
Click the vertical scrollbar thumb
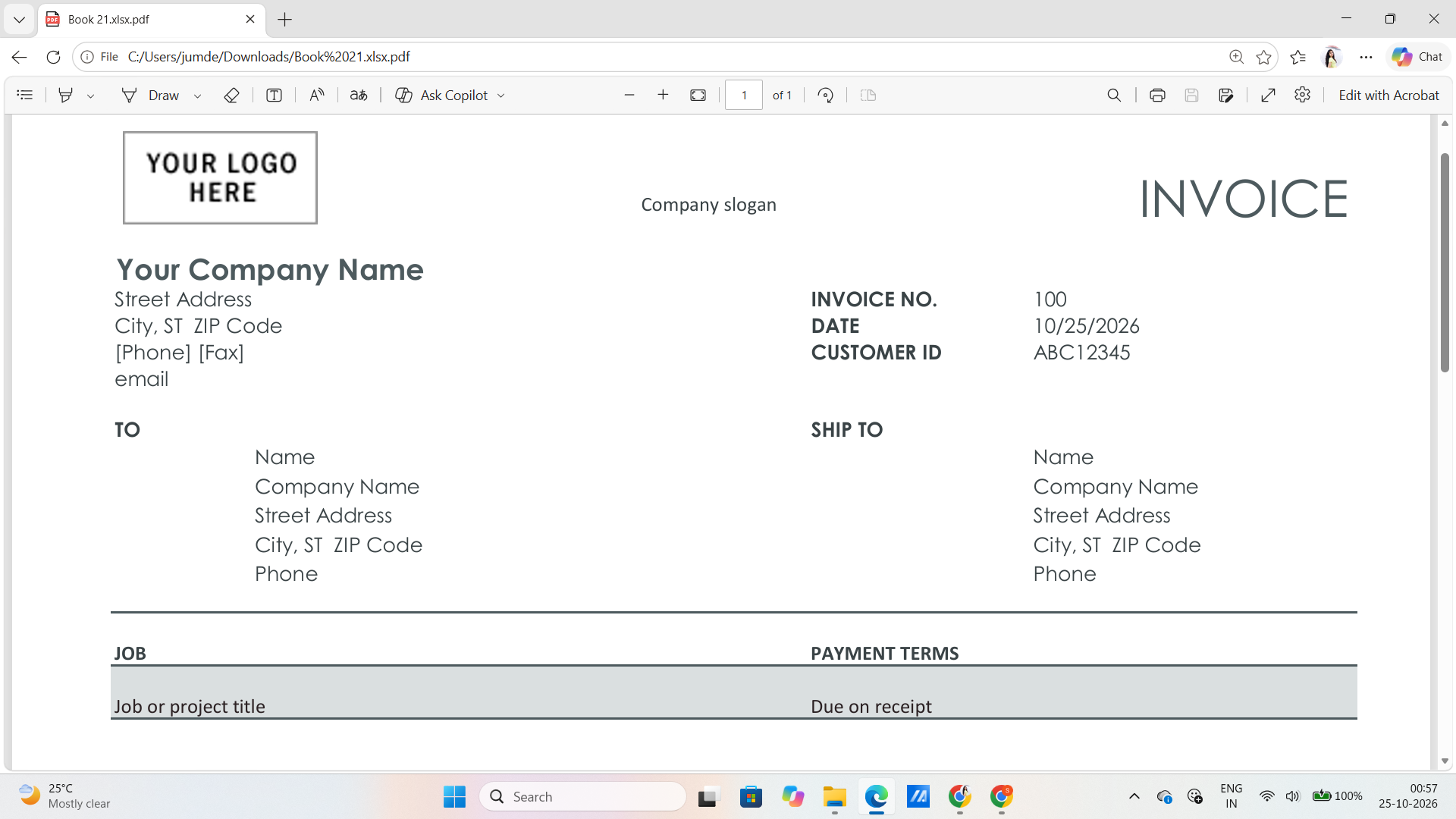[1445, 262]
